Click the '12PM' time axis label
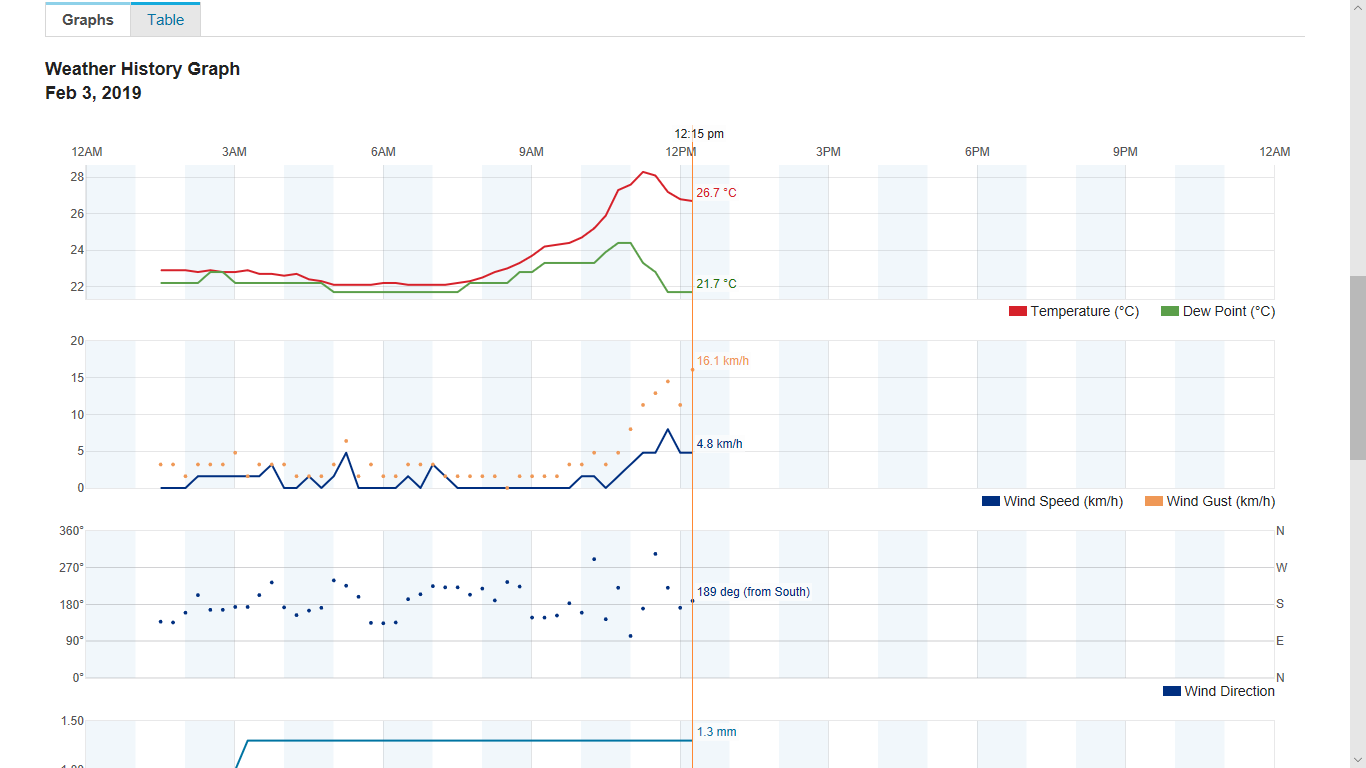The height and width of the screenshot is (768, 1366). [x=681, y=152]
